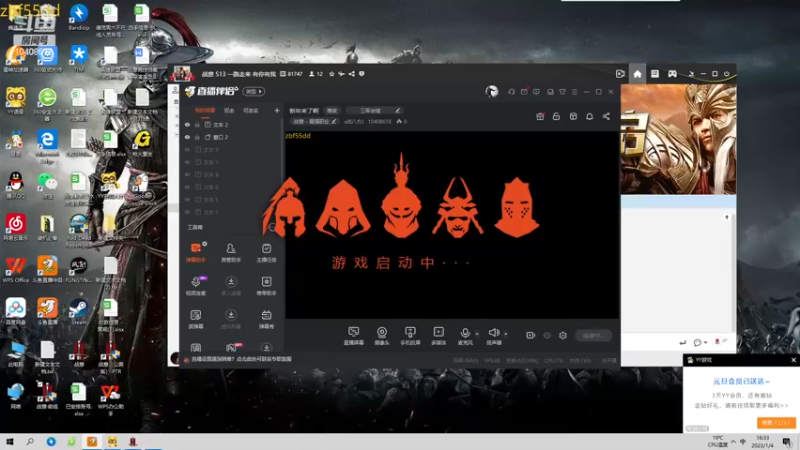800x450 pixels.
Task: Open the 房管助手 tool
Action: pos(231,252)
